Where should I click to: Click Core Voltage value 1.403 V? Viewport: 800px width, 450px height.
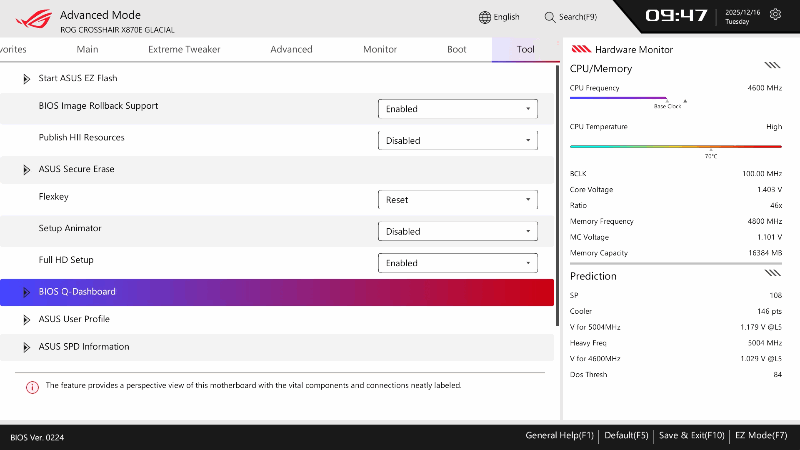point(769,189)
